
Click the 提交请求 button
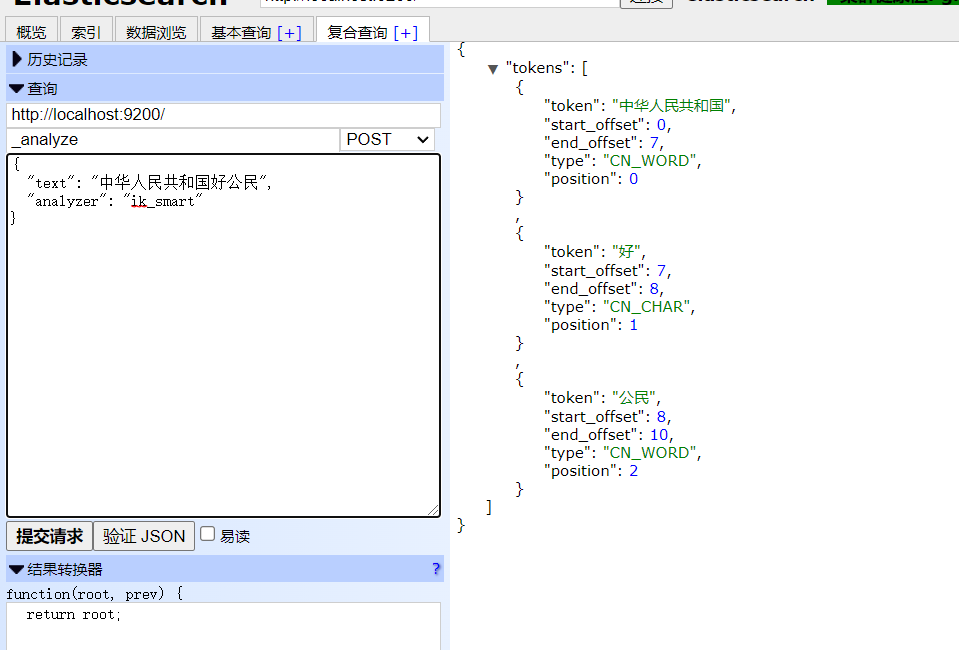tap(50, 536)
